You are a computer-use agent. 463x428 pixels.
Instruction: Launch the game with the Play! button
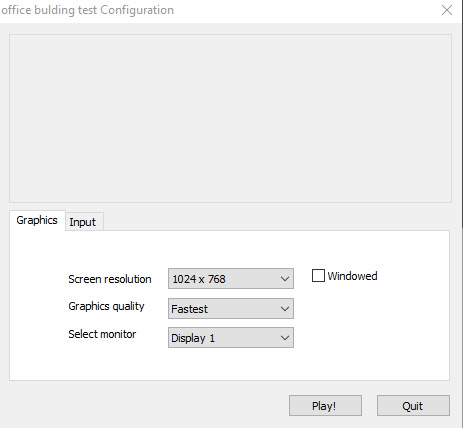[325, 406]
